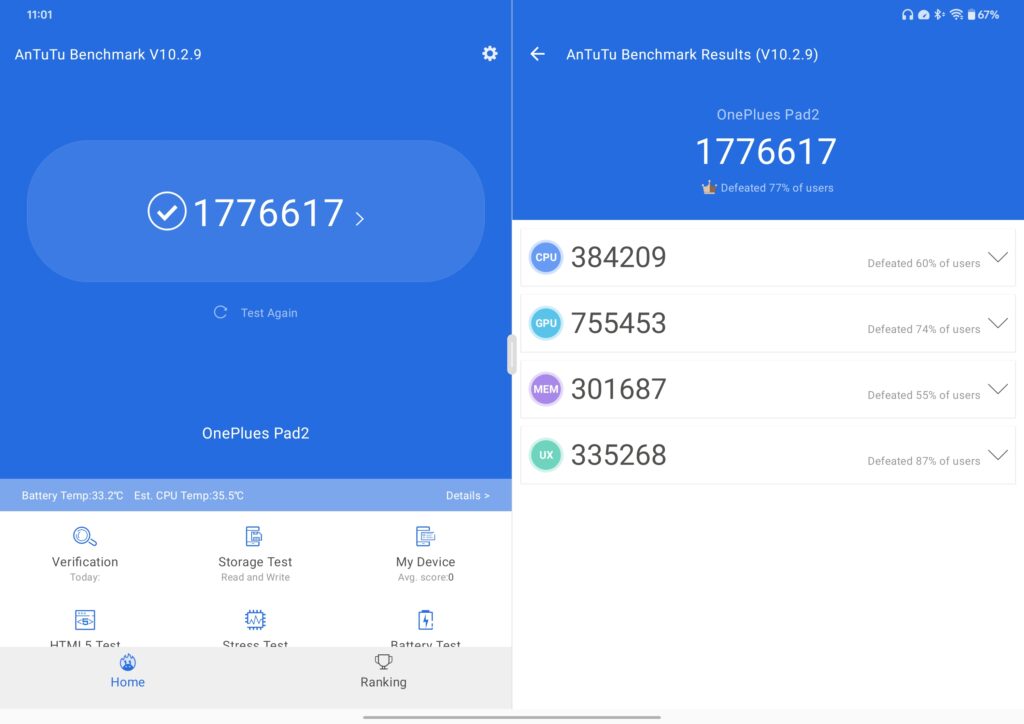Select the Verification label
Viewport: 1024px width, 724px height.
point(85,561)
